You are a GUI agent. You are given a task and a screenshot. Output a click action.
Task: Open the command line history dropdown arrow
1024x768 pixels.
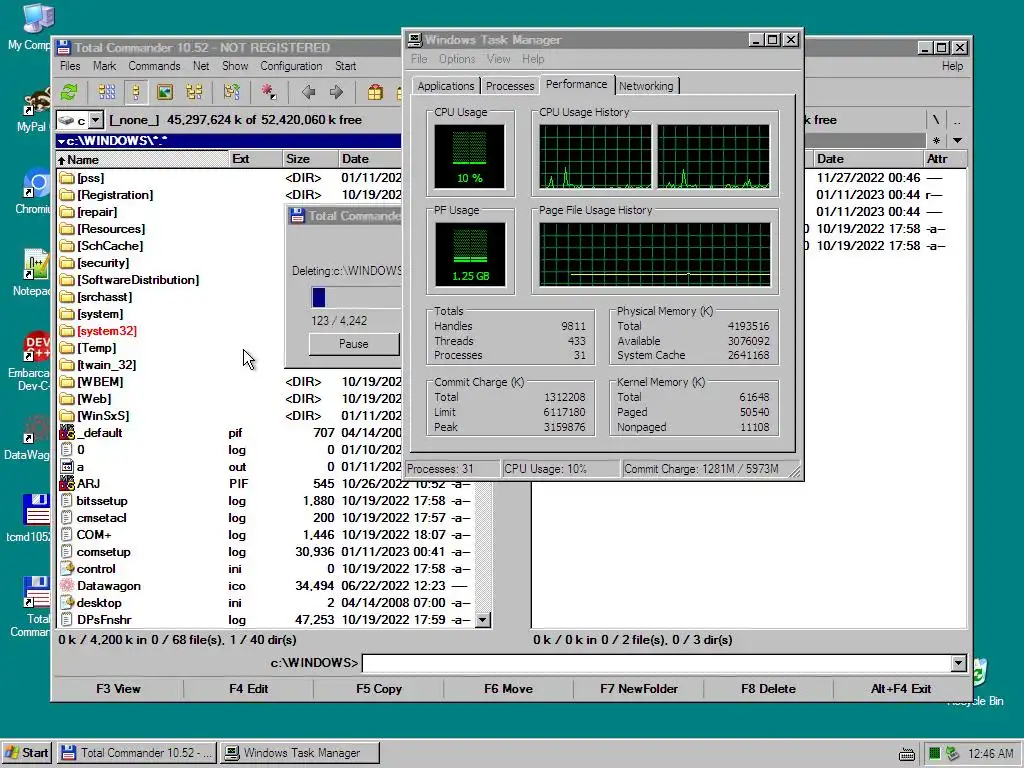(958, 664)
